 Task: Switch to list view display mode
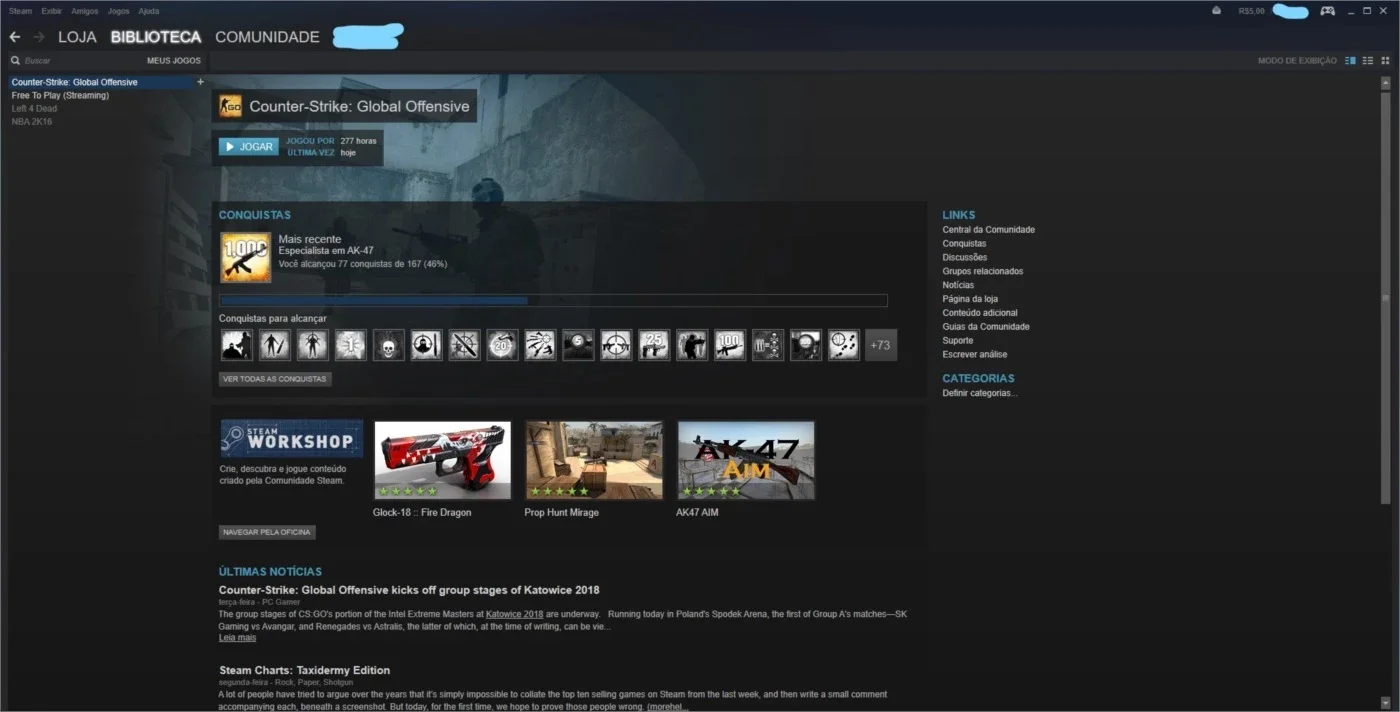[1368, 61]
